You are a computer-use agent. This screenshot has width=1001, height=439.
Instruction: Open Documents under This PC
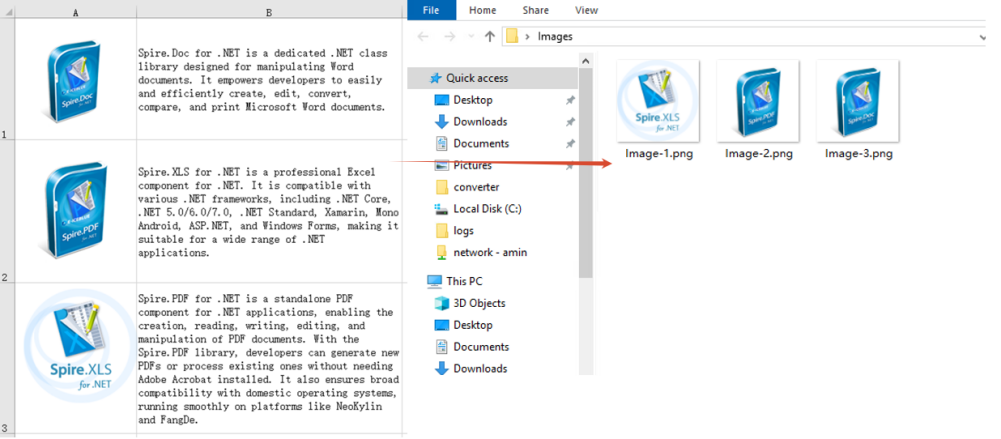pyautogui.click(x=481, y=346)
